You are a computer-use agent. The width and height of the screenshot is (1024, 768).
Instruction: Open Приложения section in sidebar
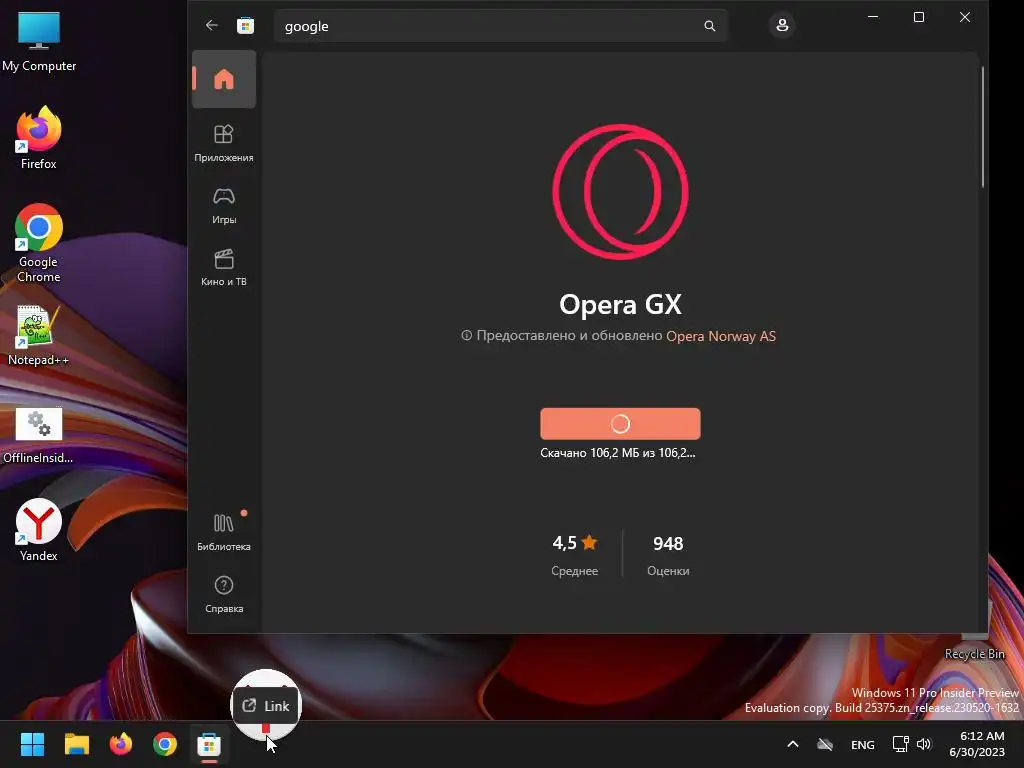coord(224,143)
